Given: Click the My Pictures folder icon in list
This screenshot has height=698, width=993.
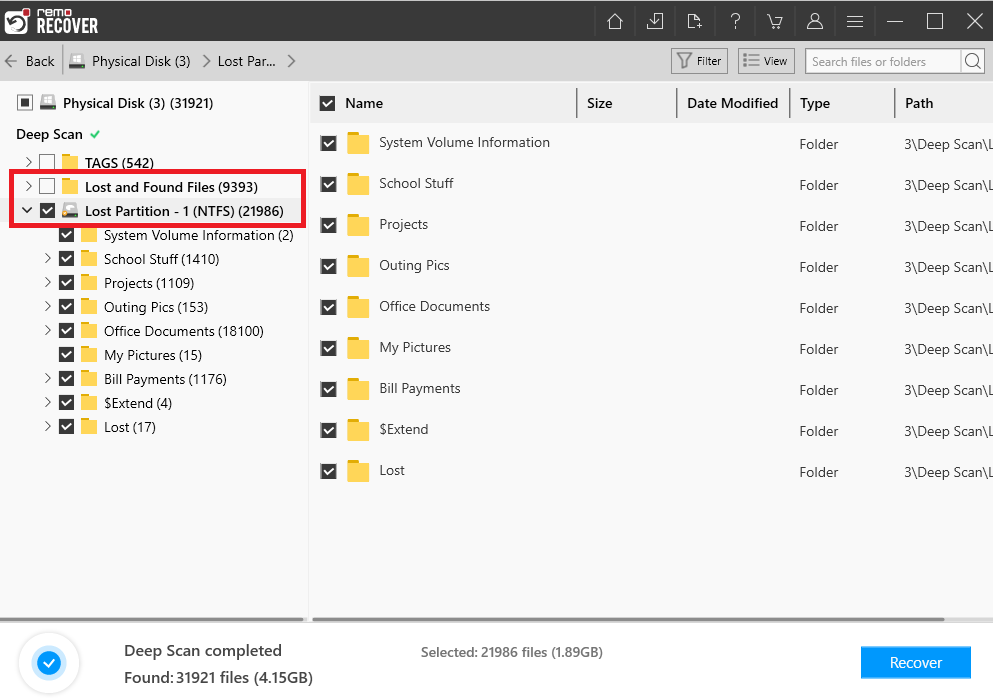Looking at the screenshot, I should (x=358, y=348).
